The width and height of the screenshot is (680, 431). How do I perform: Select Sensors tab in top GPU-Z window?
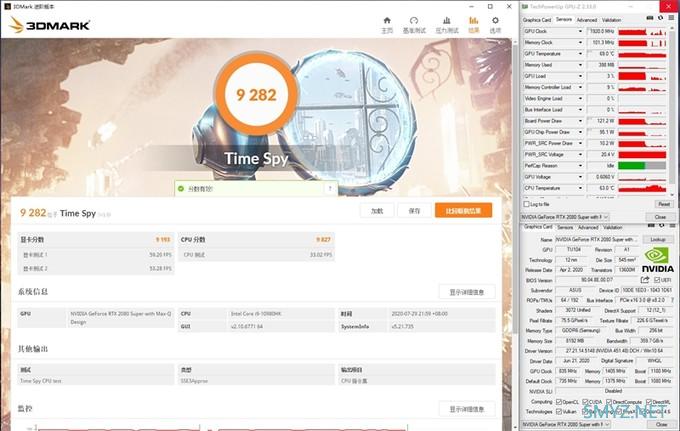pos(564,20)
